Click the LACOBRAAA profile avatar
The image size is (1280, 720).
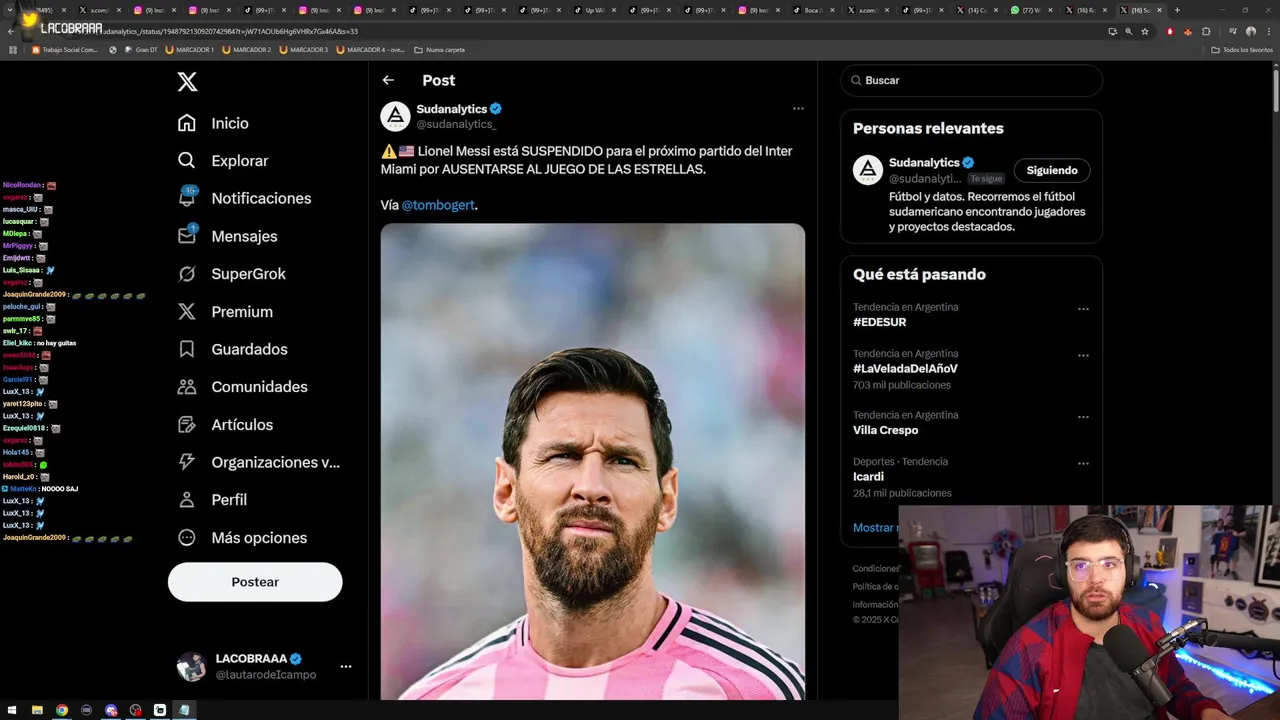pos(191,666)
